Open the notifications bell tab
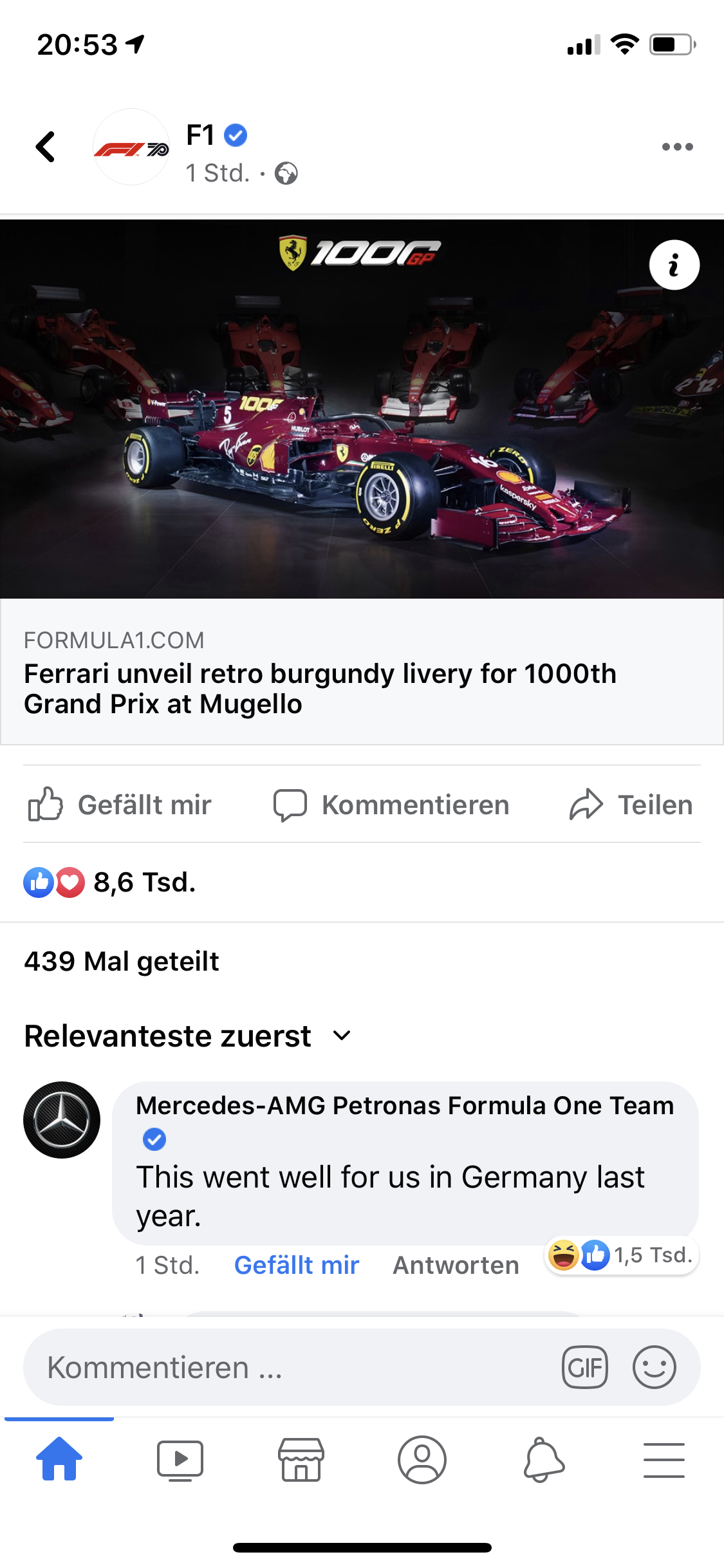The height and width of the screenshot is (1568, 724). click(x=543, y=1459)
